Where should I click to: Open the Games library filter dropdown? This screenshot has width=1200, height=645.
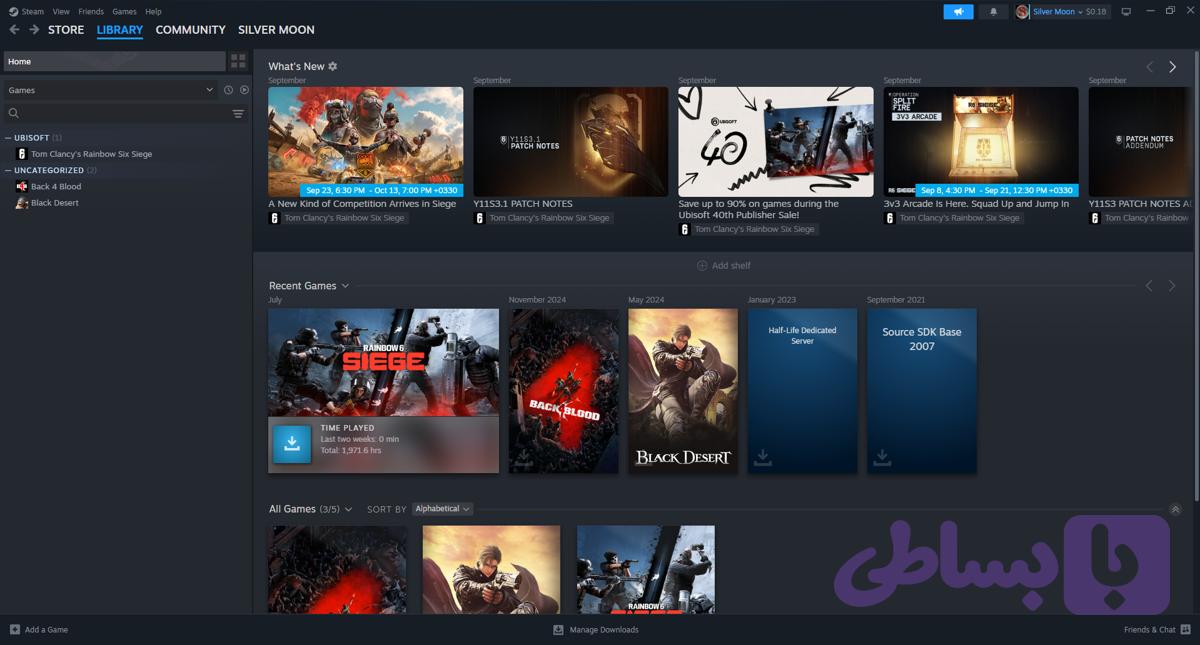[111, 90]
